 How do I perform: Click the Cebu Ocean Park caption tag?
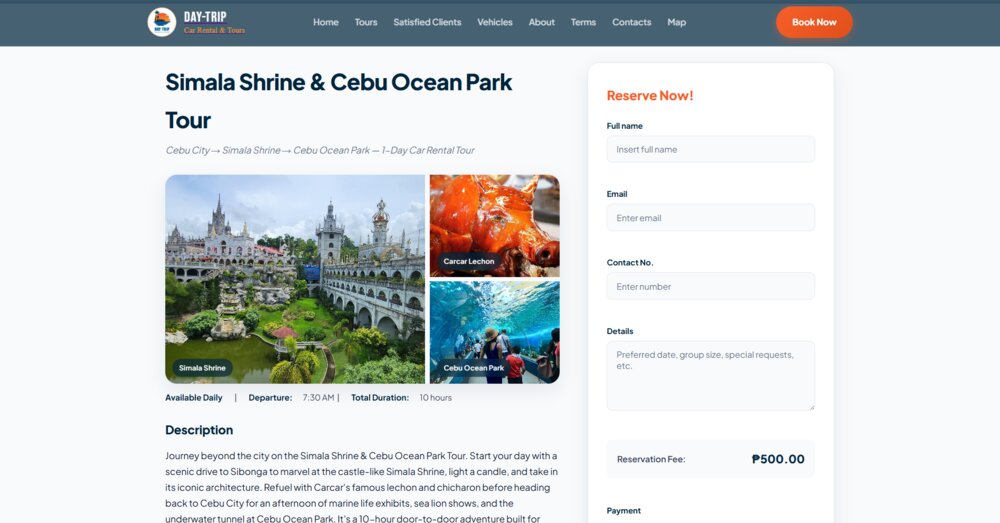(x=474, y=368)
